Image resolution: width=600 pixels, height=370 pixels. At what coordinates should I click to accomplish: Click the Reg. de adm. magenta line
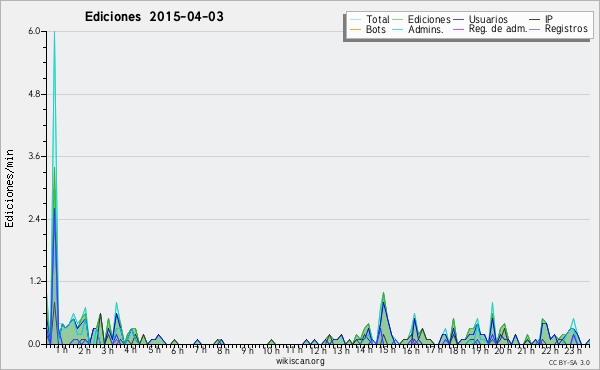click(x=458, y=29)
